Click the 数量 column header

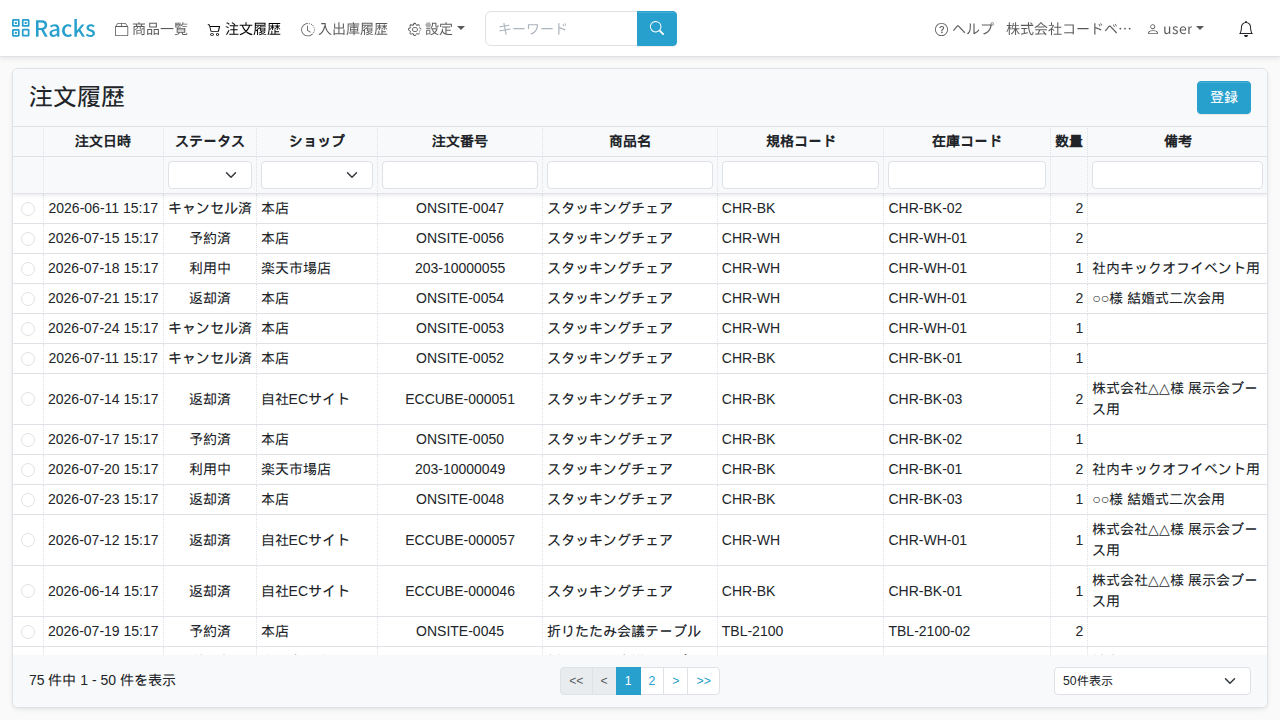click(x=1069, y=142)
